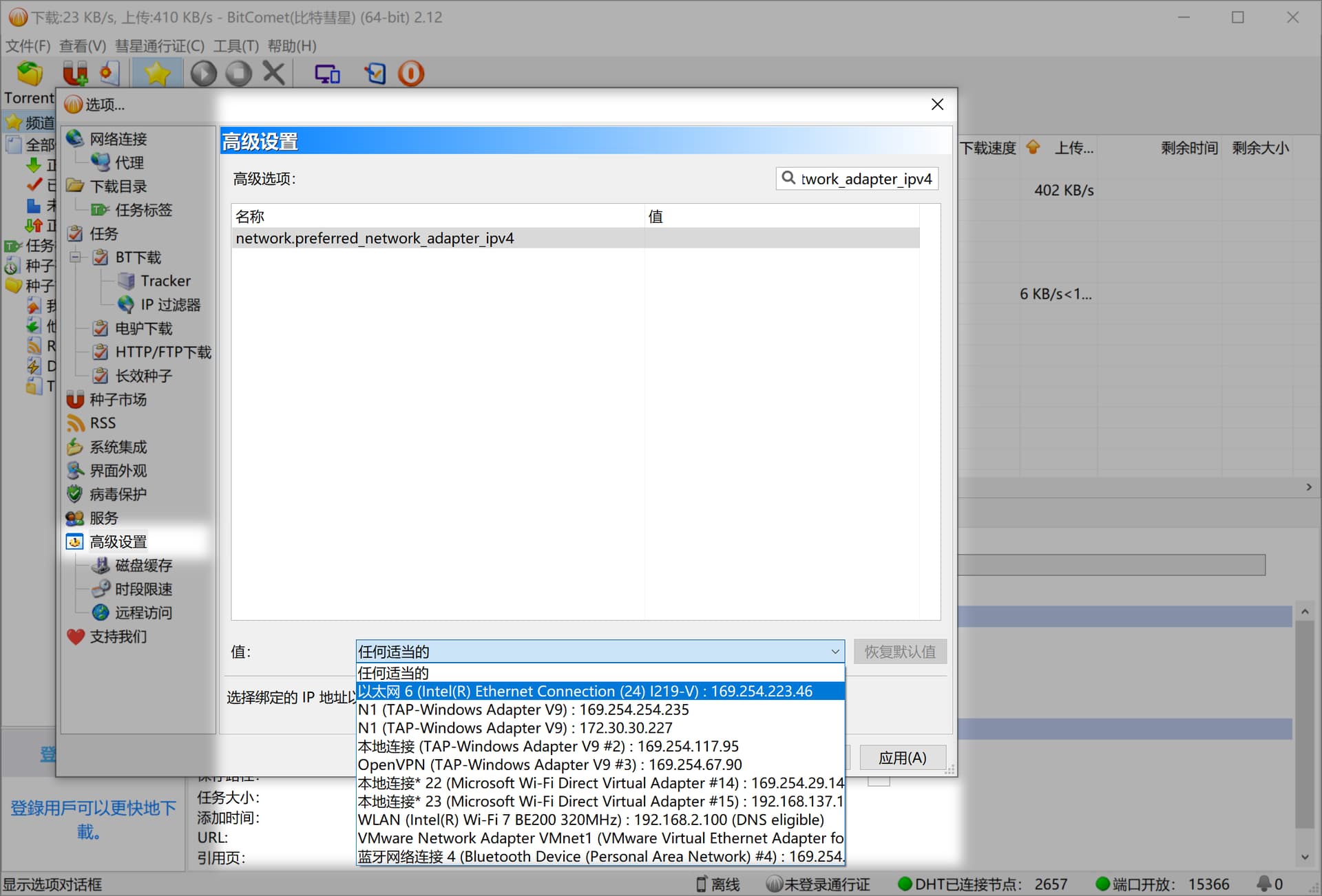This screenshot has width=1322, height=896.
Task: Select BT下载 in the options tree
Action: pyautogui.click(x=138, y=257)
